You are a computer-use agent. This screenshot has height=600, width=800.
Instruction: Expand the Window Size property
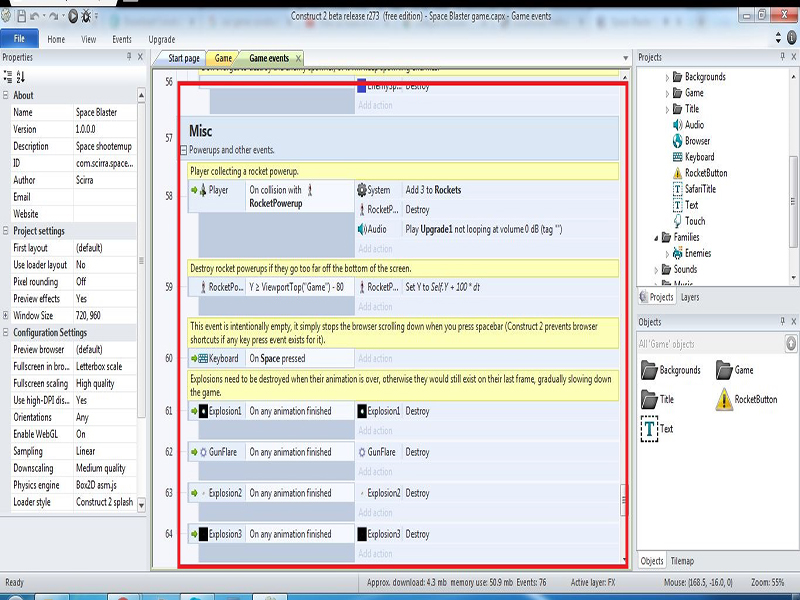pos(6,315)
